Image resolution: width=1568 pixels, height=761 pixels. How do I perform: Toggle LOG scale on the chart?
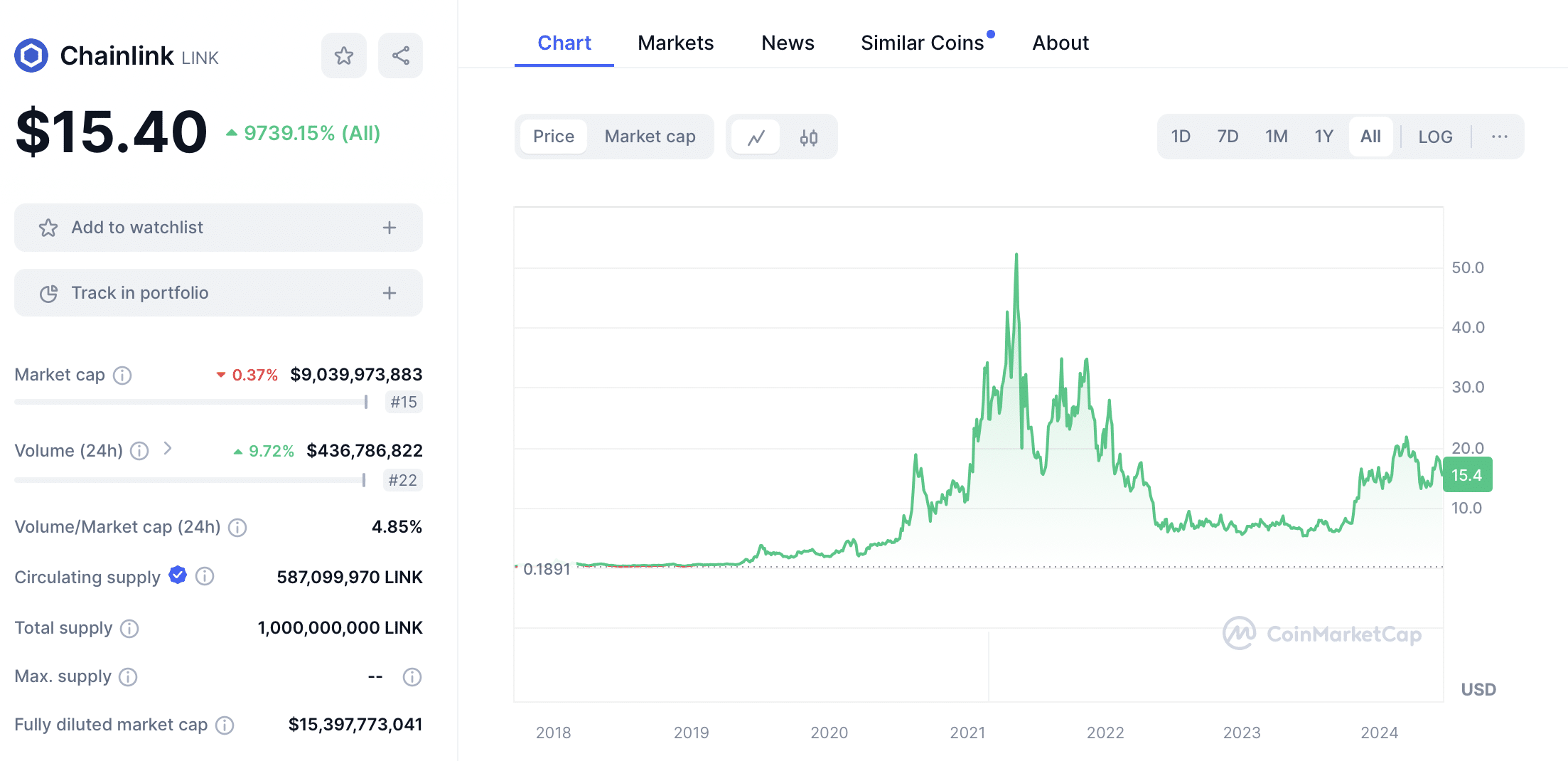pos(1435,137)
